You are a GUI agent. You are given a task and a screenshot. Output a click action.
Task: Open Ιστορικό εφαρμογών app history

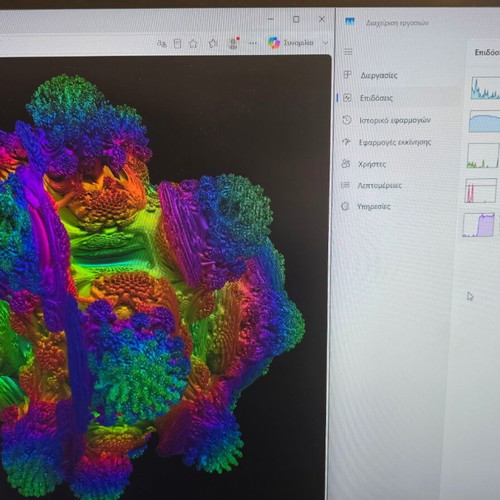[396, 120]
